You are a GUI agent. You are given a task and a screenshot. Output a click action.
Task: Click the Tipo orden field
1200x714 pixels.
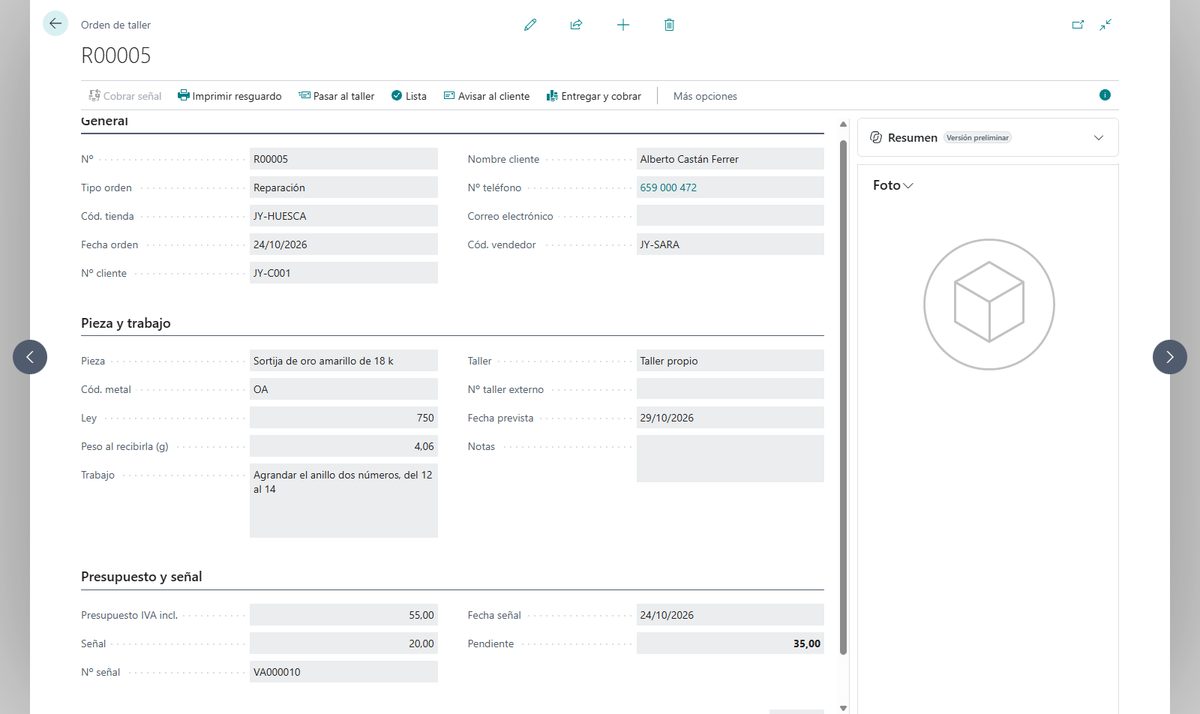click(x=344, y=187)
